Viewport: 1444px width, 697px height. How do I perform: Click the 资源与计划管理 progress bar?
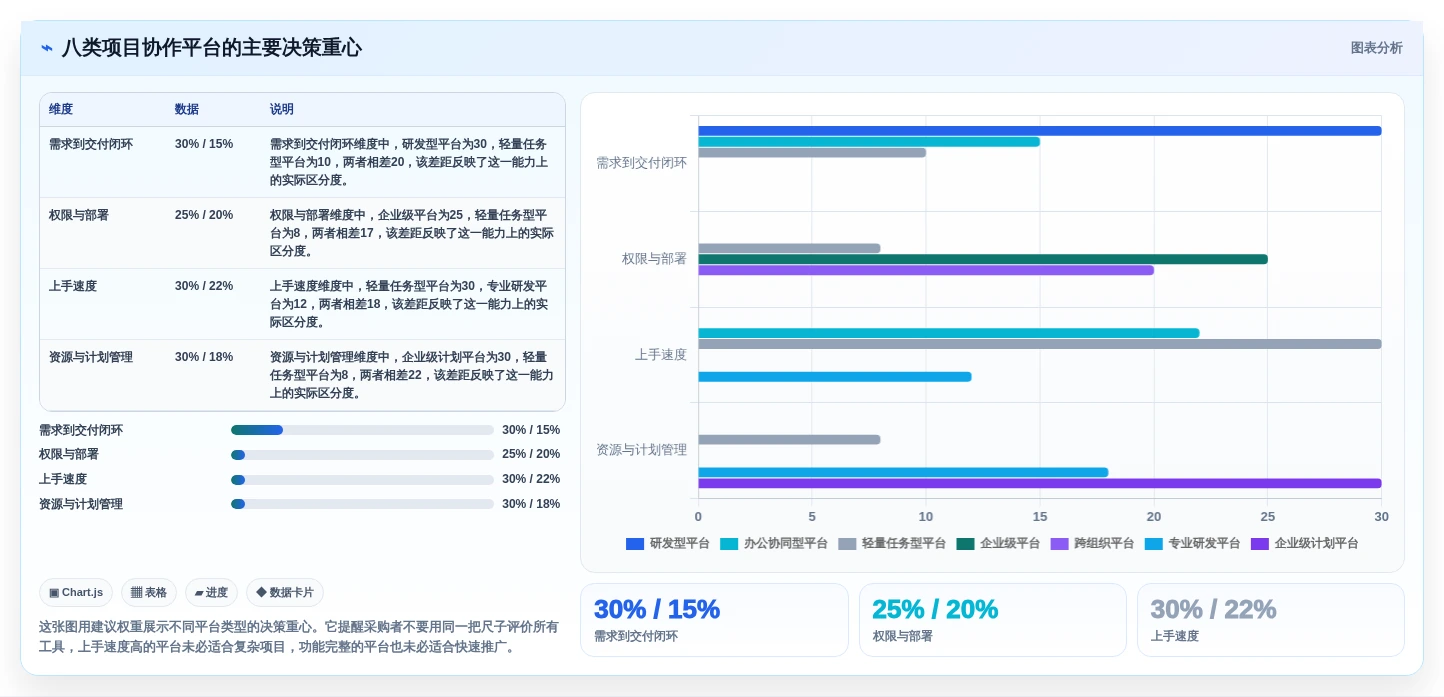click(362, 504)
